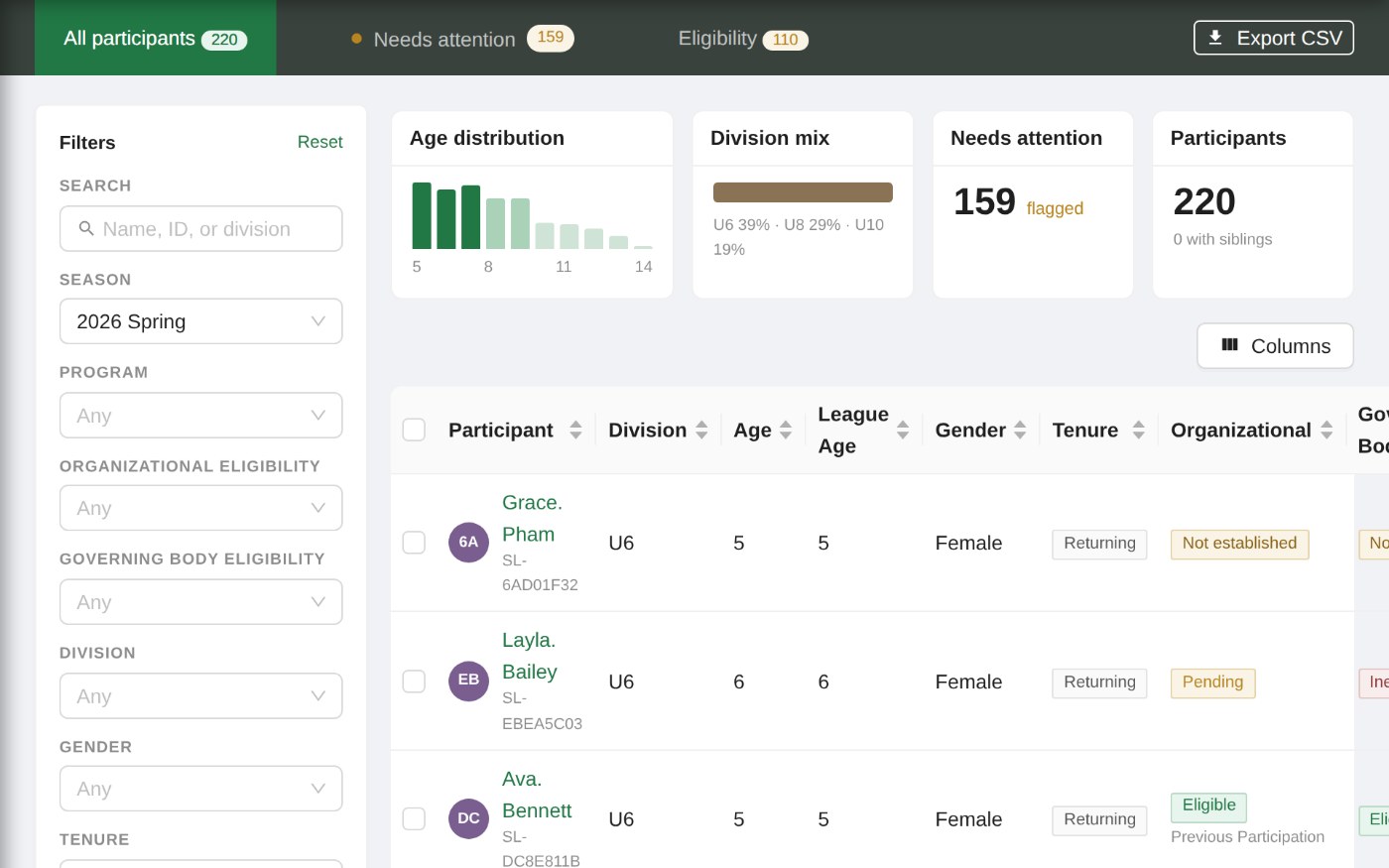This screenshot has height=868, width=1389.
Task: Toggle the select-all checkbox in the table header
Action: click(414, 430)
